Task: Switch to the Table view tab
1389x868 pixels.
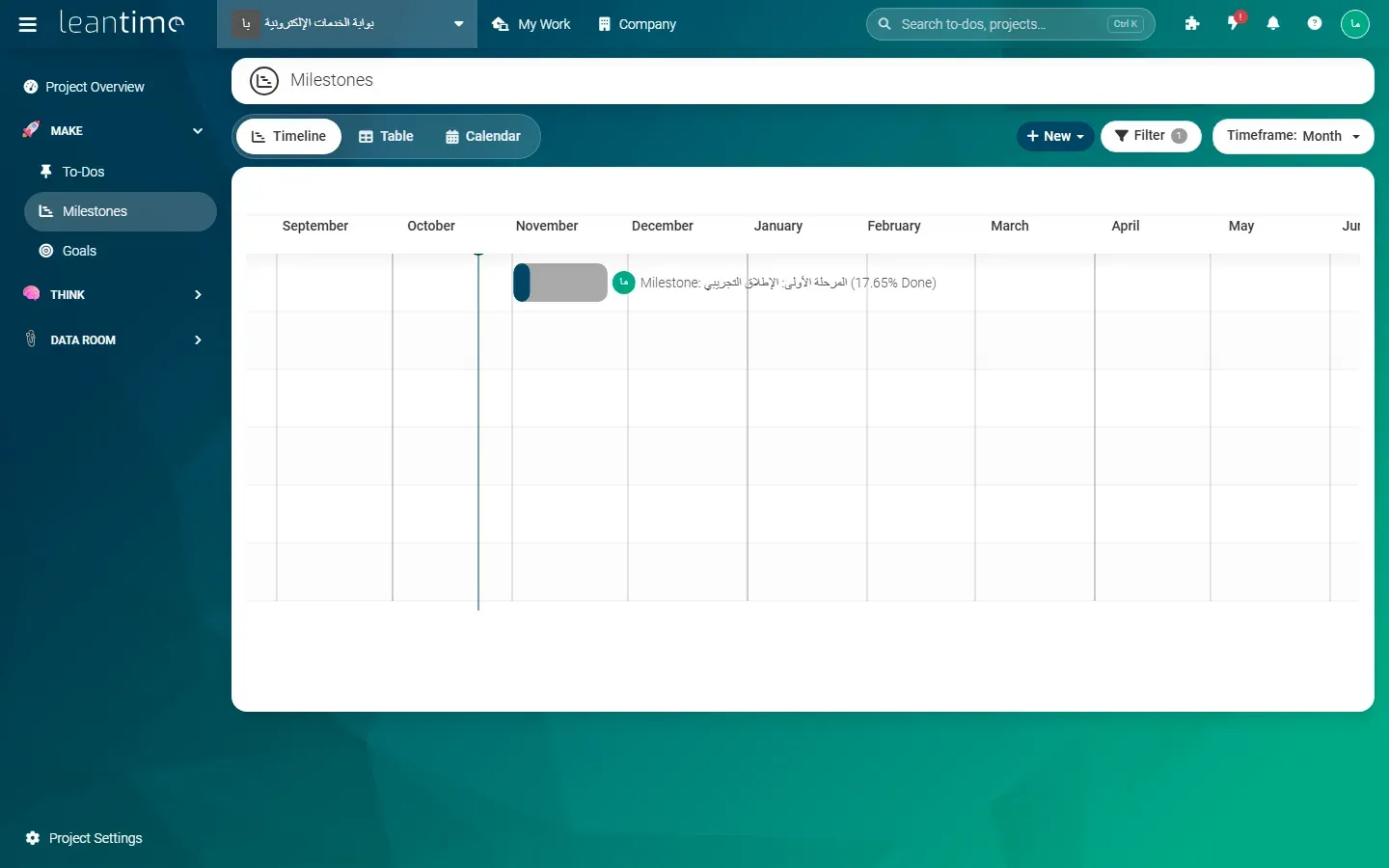Action: (x=386, y=136)
